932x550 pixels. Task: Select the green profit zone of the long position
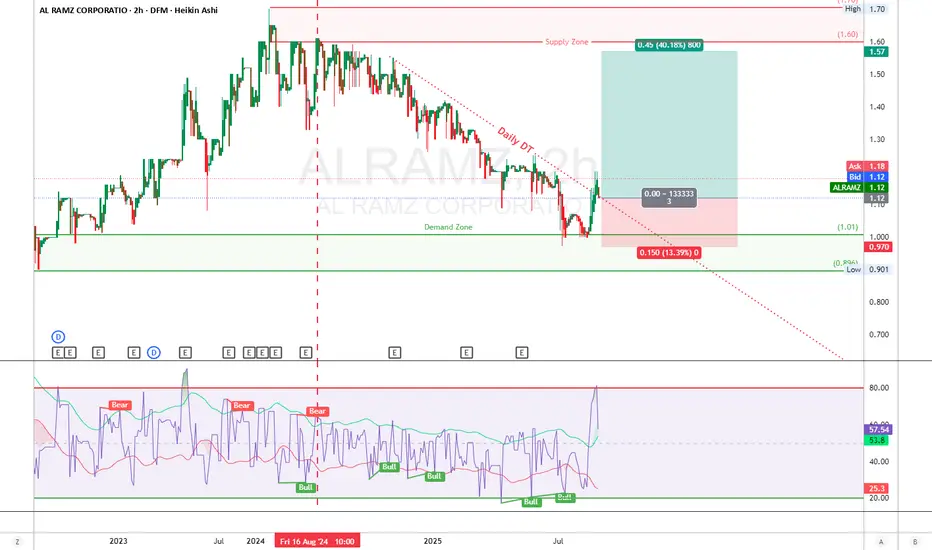point(669,124)
